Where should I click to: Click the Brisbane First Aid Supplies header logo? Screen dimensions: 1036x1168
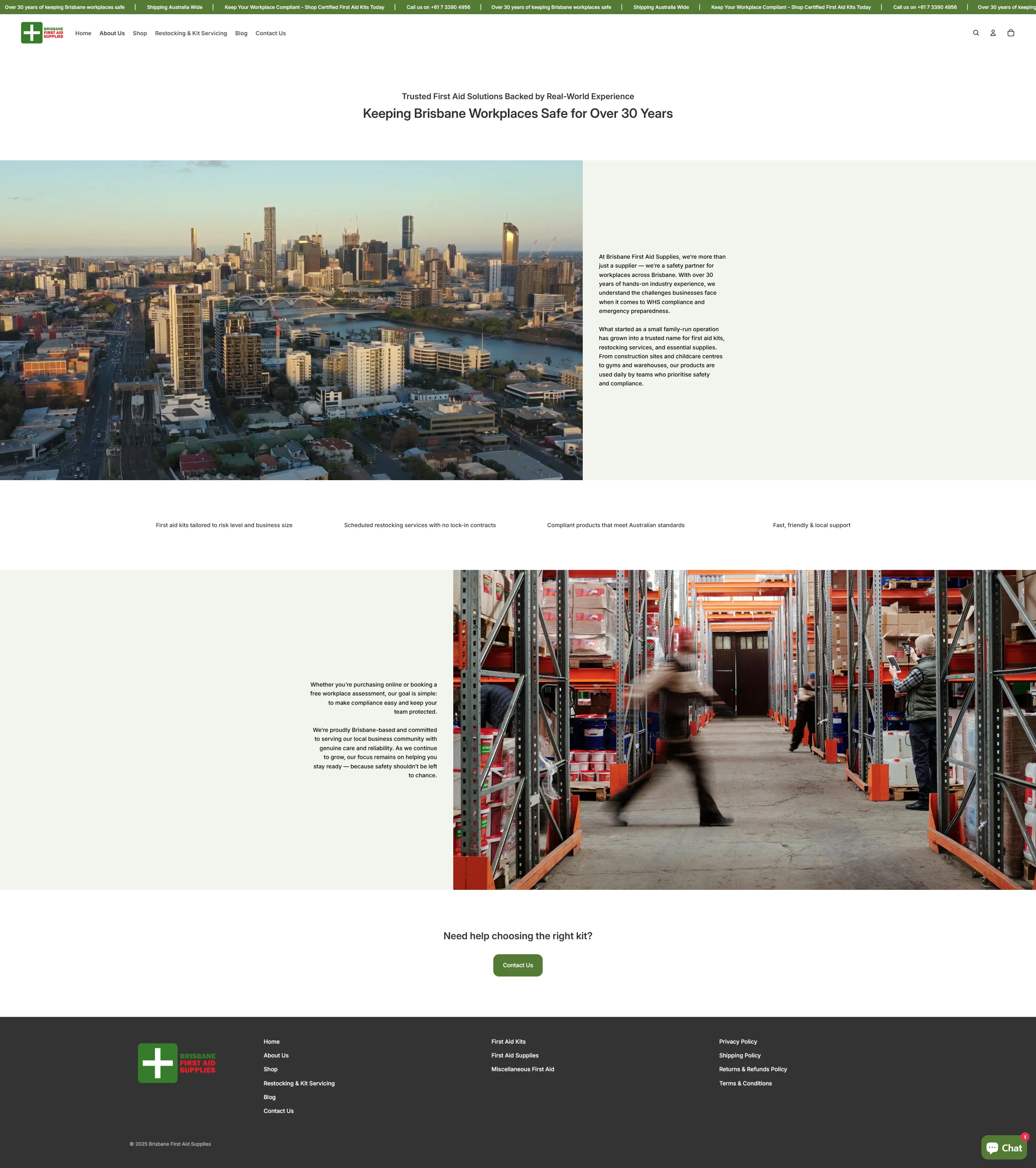(x=42, y=32)
